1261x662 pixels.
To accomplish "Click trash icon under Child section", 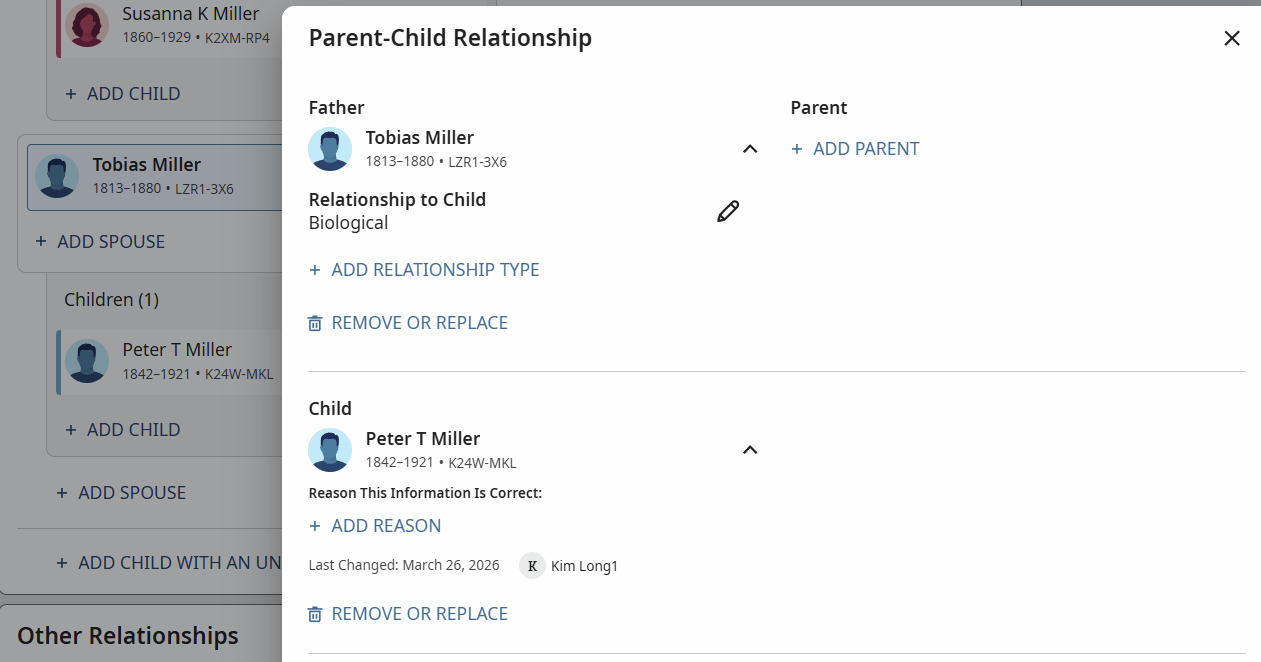I will 315,614.
